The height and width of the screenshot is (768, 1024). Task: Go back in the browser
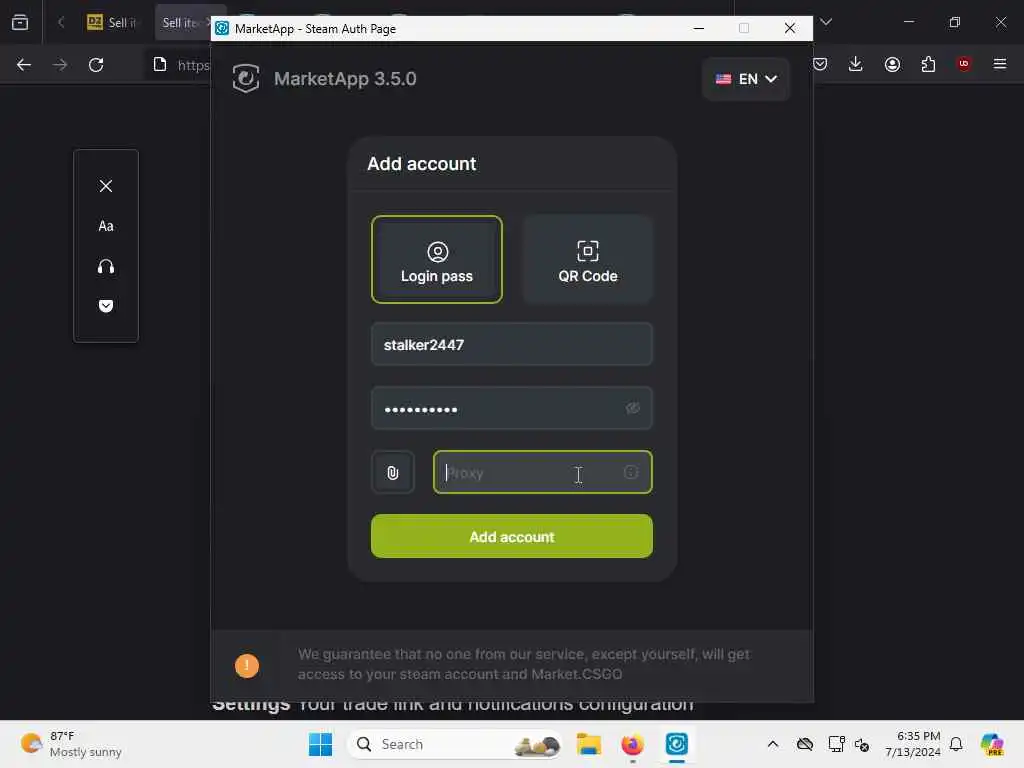point(24,65)
